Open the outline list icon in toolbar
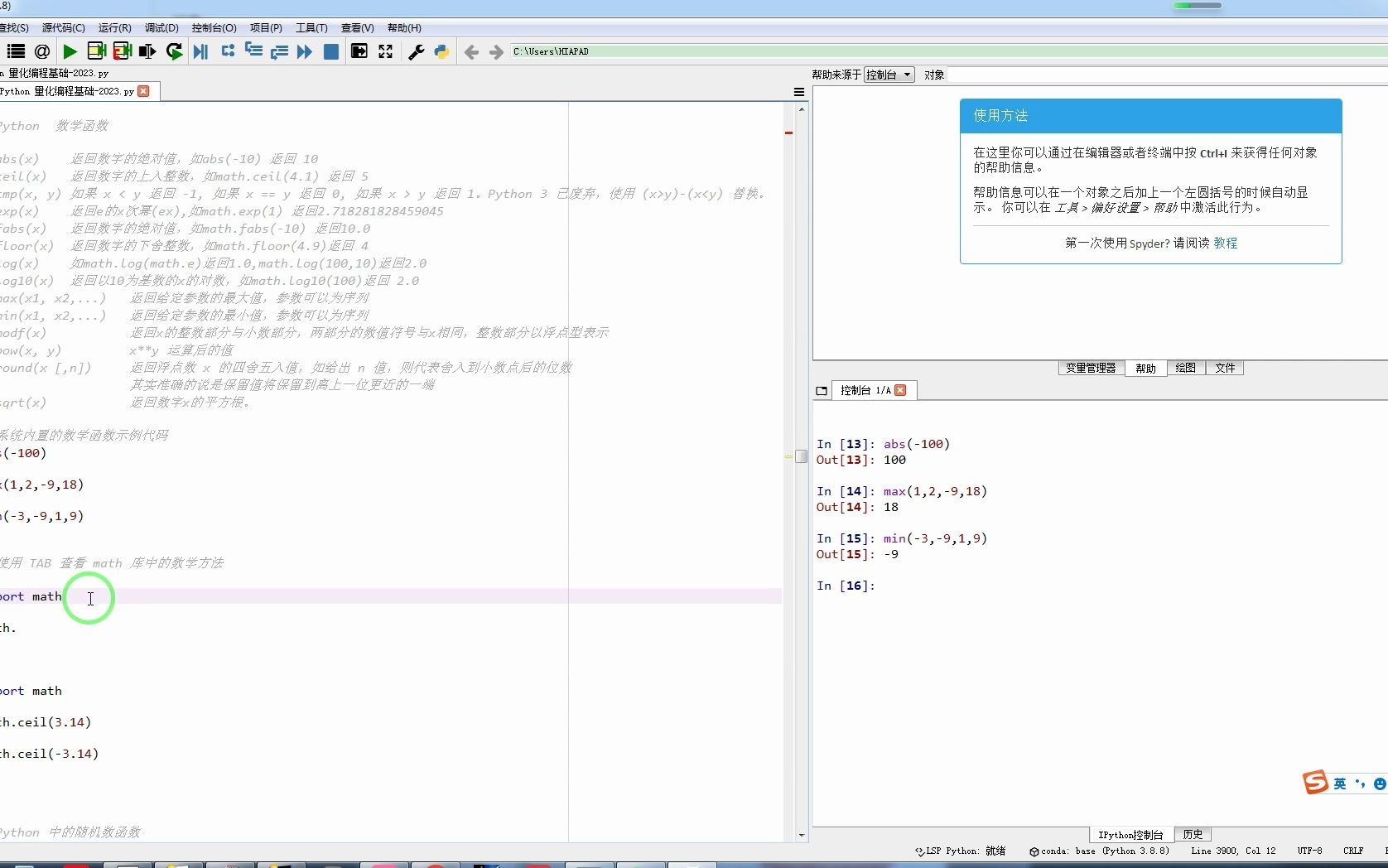This screenshot has width=1388, height=868. (16, 51)
